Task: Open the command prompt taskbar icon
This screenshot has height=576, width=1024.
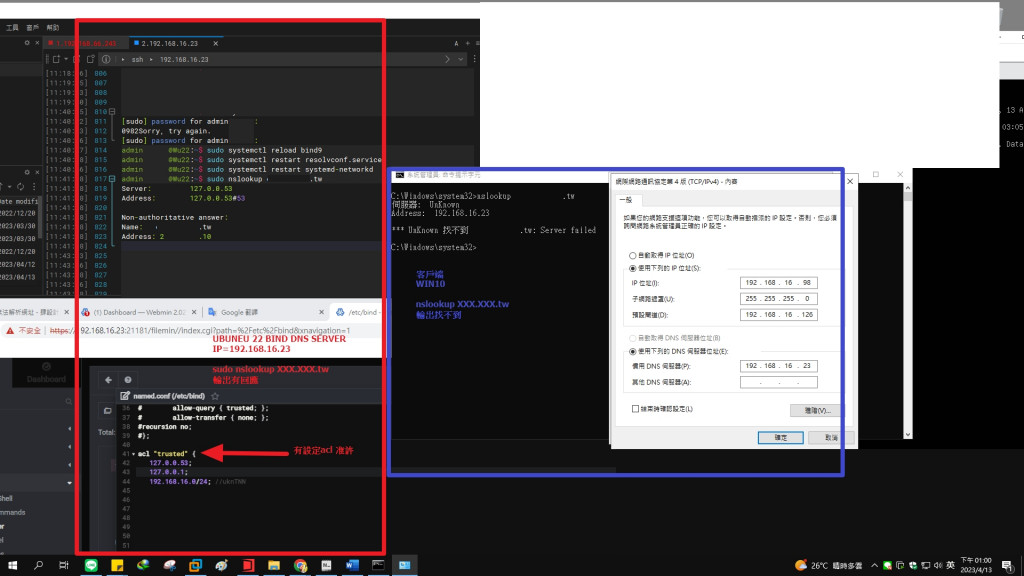Action: point(378,565)
